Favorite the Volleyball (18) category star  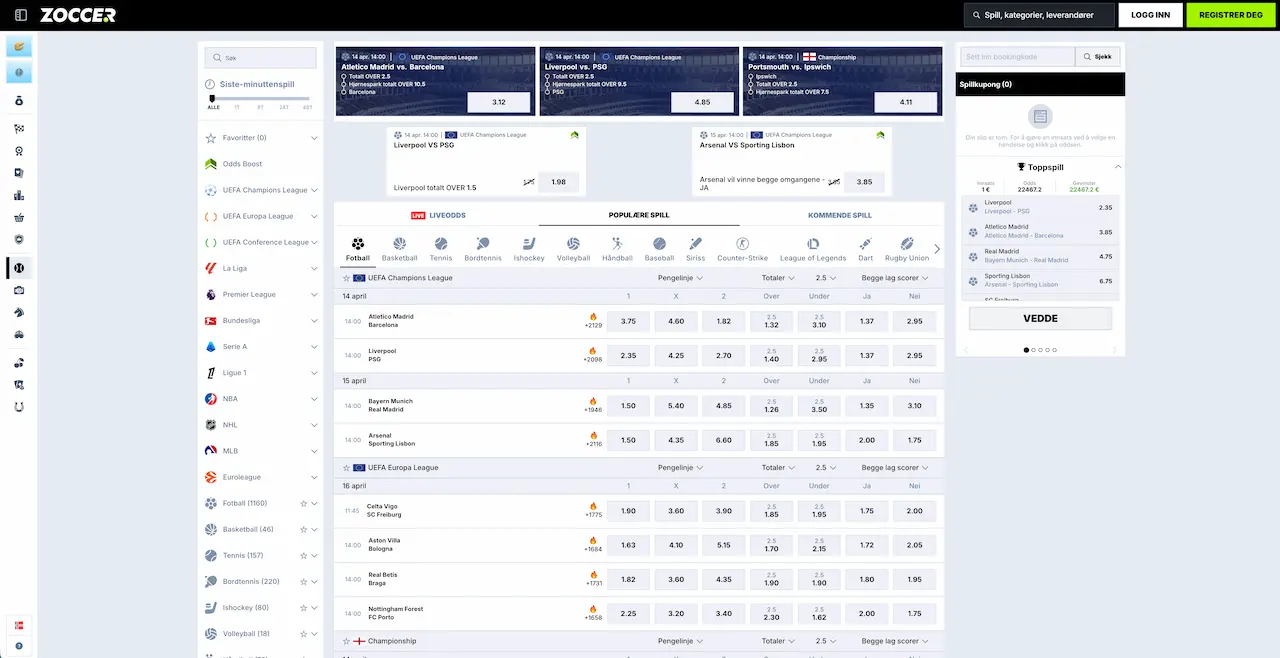pos(302,633)
